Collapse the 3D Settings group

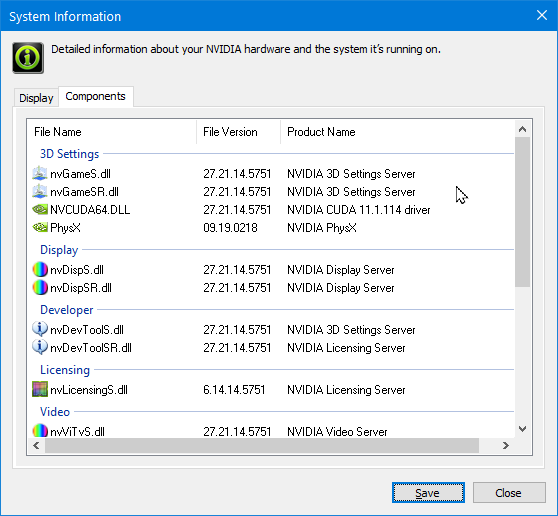point(69,154)
